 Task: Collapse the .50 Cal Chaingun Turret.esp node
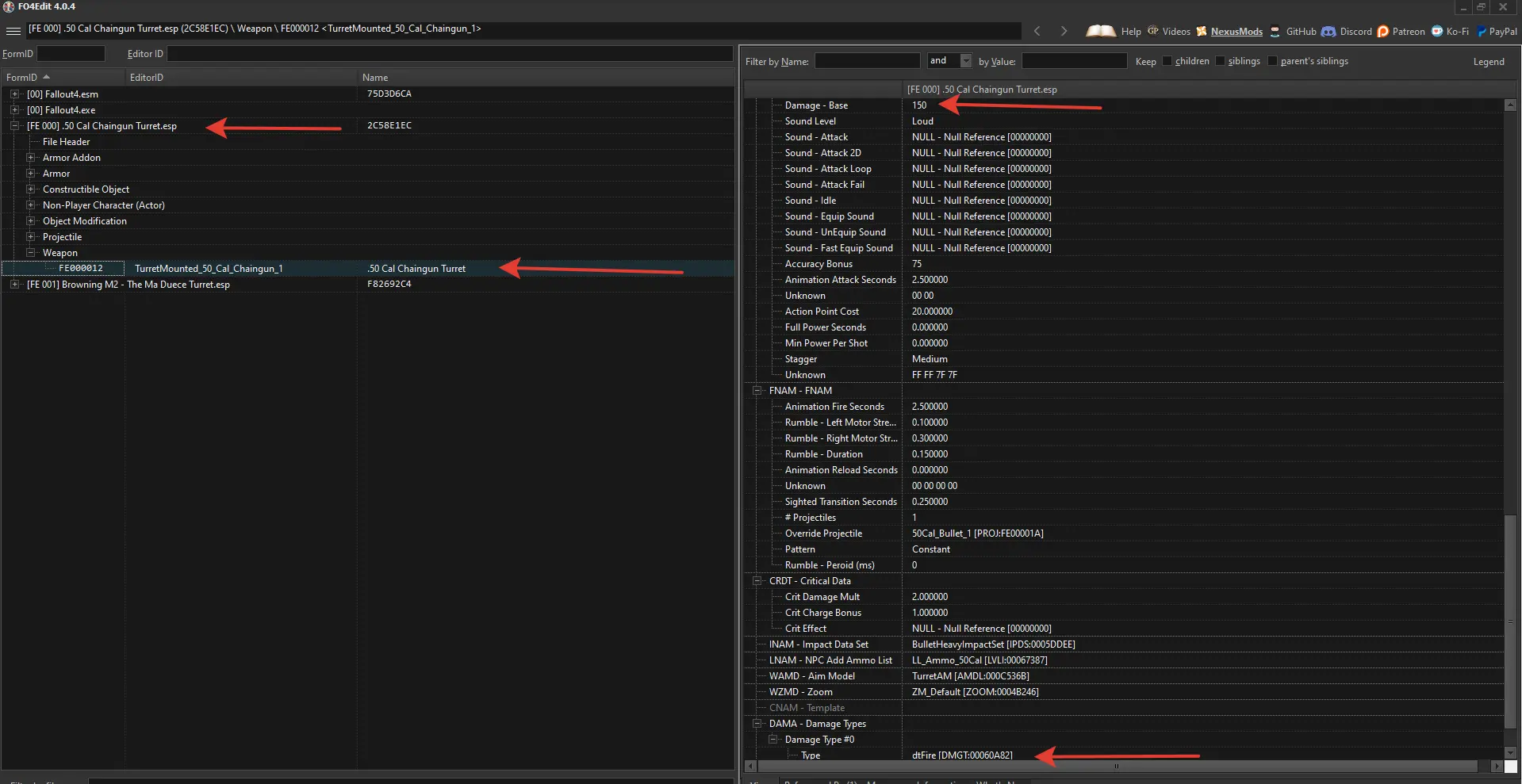(x=14, y=125)
